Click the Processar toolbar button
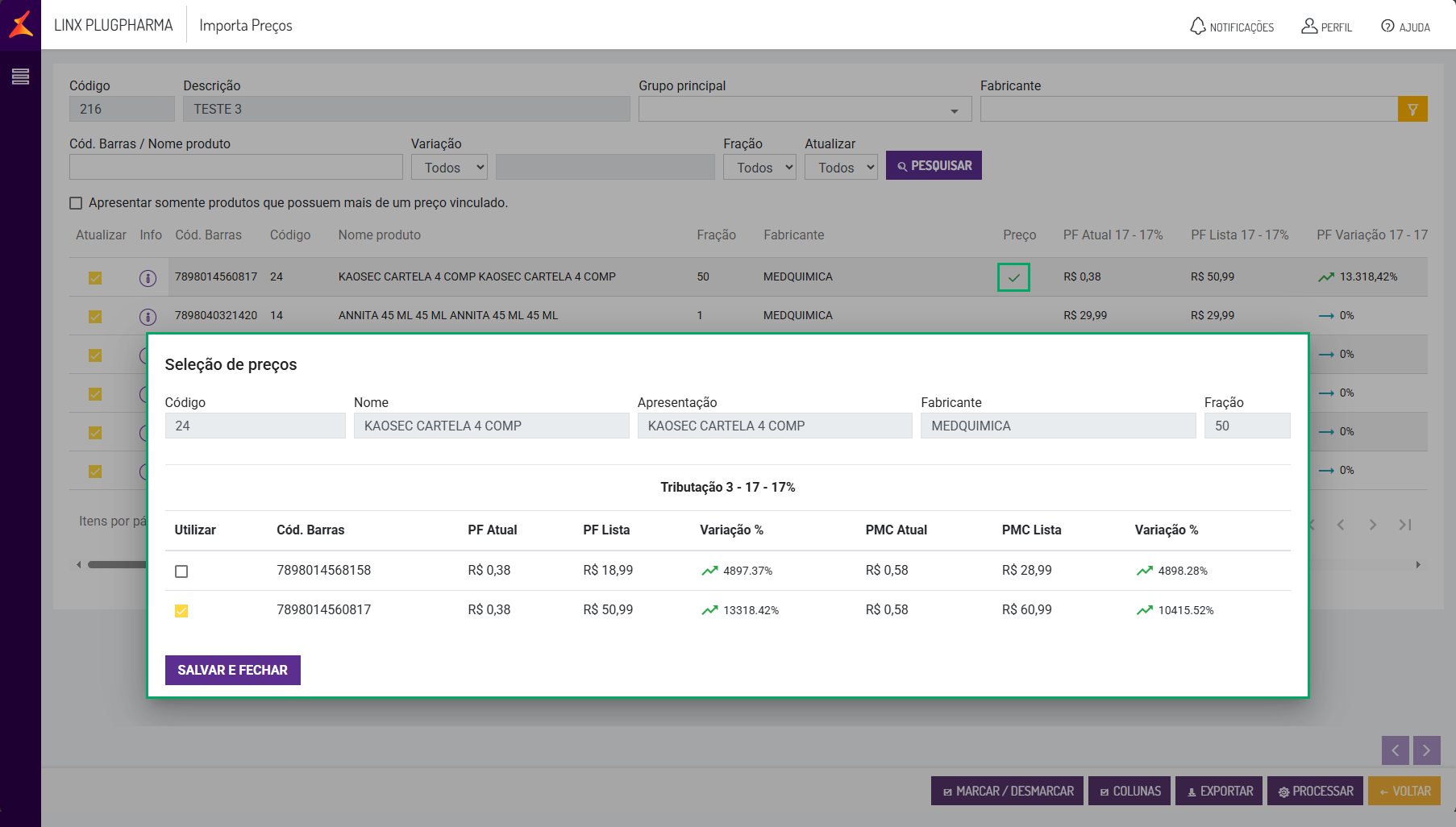 point(1316,791)
